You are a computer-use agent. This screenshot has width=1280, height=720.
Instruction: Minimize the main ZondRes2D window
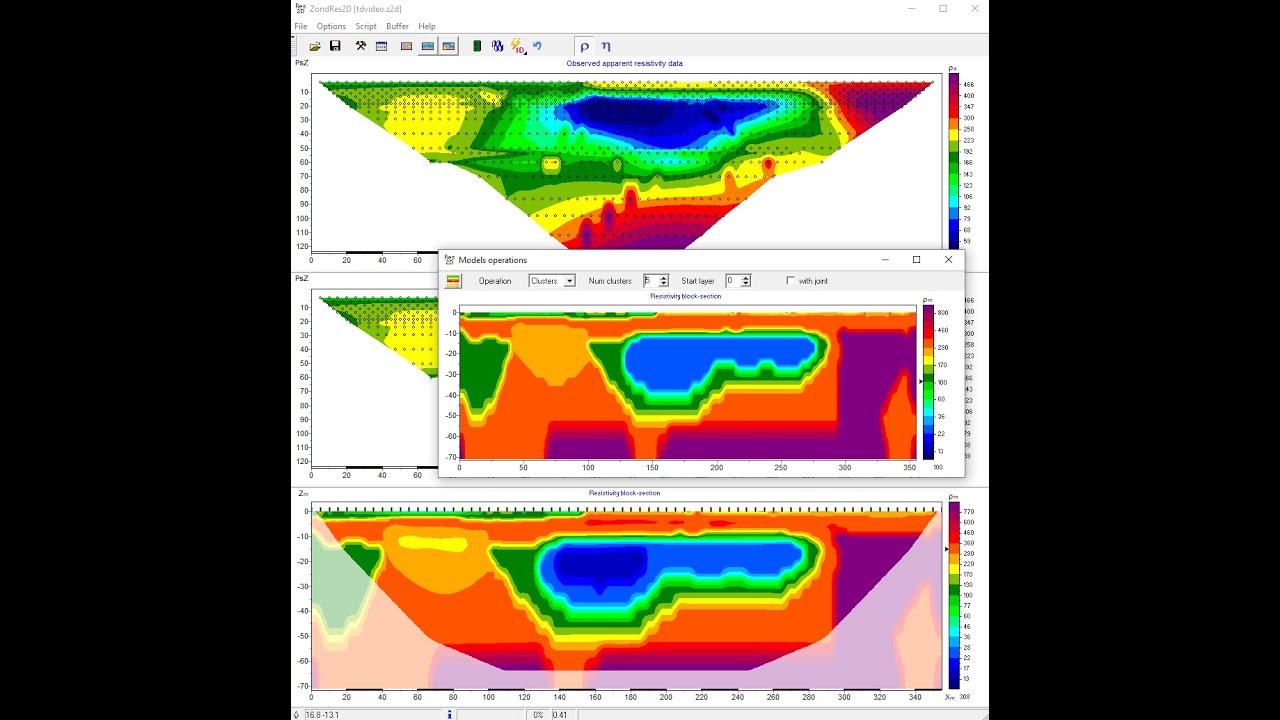[x=911, y=9]
